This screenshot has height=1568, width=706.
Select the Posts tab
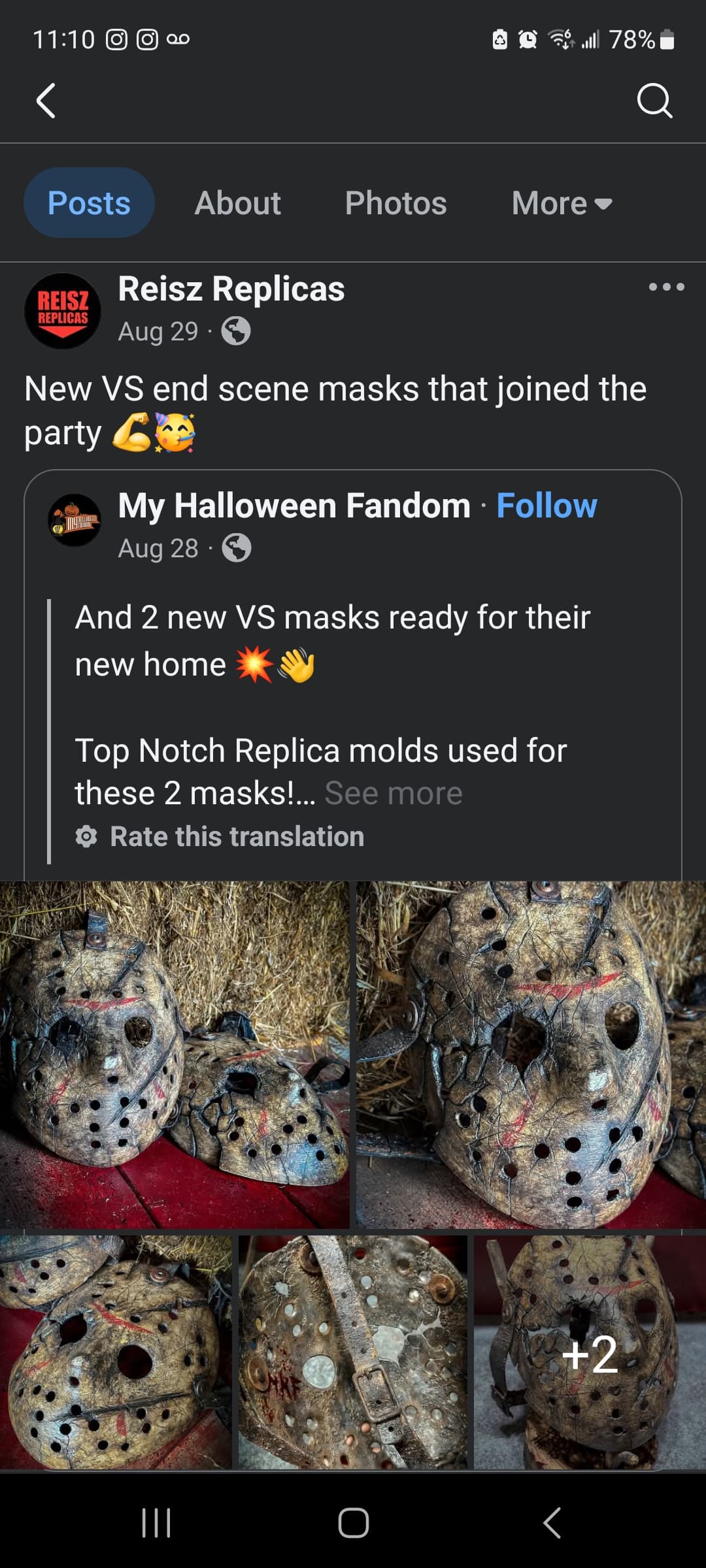pyautogui.click(x=89, y=203)
